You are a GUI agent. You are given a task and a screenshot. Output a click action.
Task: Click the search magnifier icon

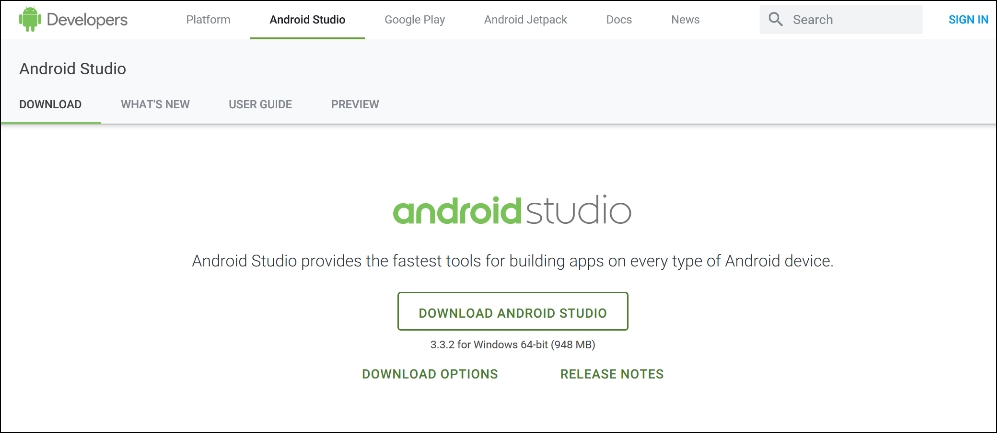click(775, 19)
